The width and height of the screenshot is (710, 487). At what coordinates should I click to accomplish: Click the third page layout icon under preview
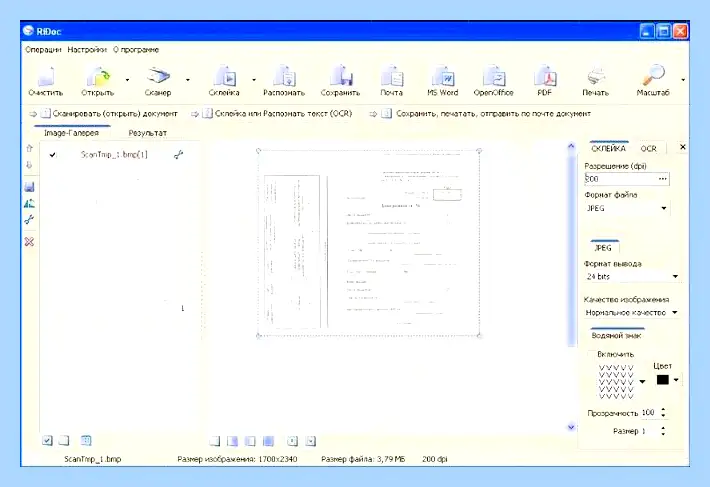point(250,441)
